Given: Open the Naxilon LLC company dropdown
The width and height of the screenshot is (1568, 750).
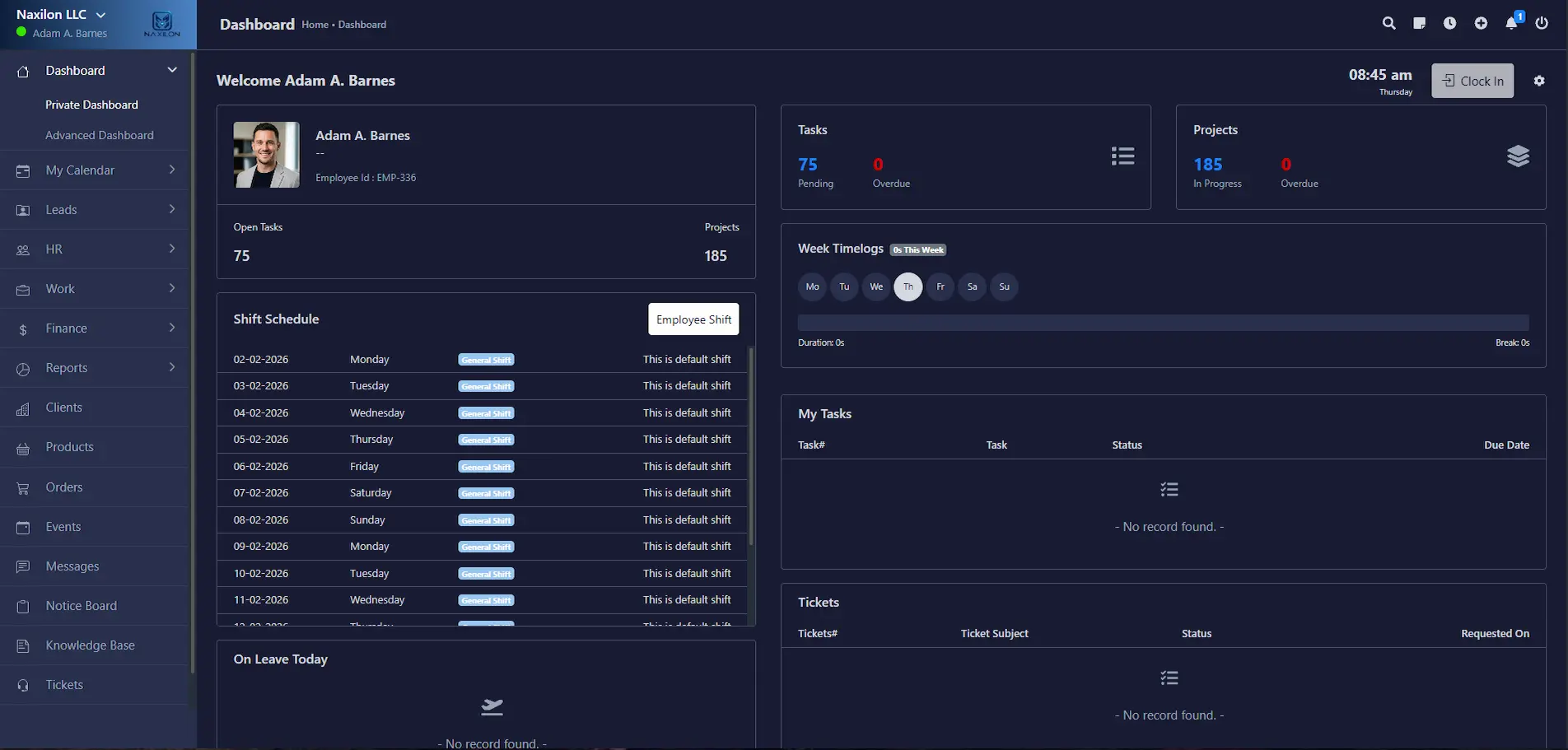Looking at the screenshot, I should 61,14.
